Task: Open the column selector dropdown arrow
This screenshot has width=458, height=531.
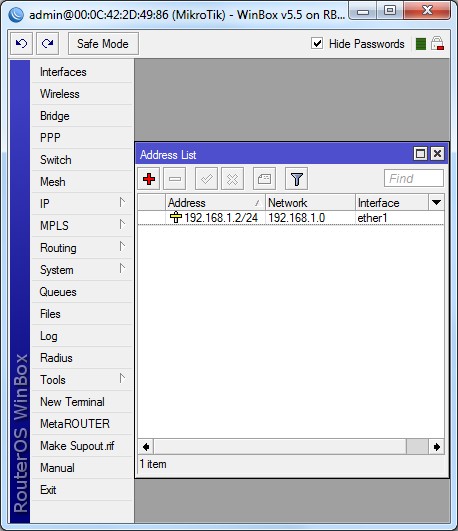Action: click(436, 203)
